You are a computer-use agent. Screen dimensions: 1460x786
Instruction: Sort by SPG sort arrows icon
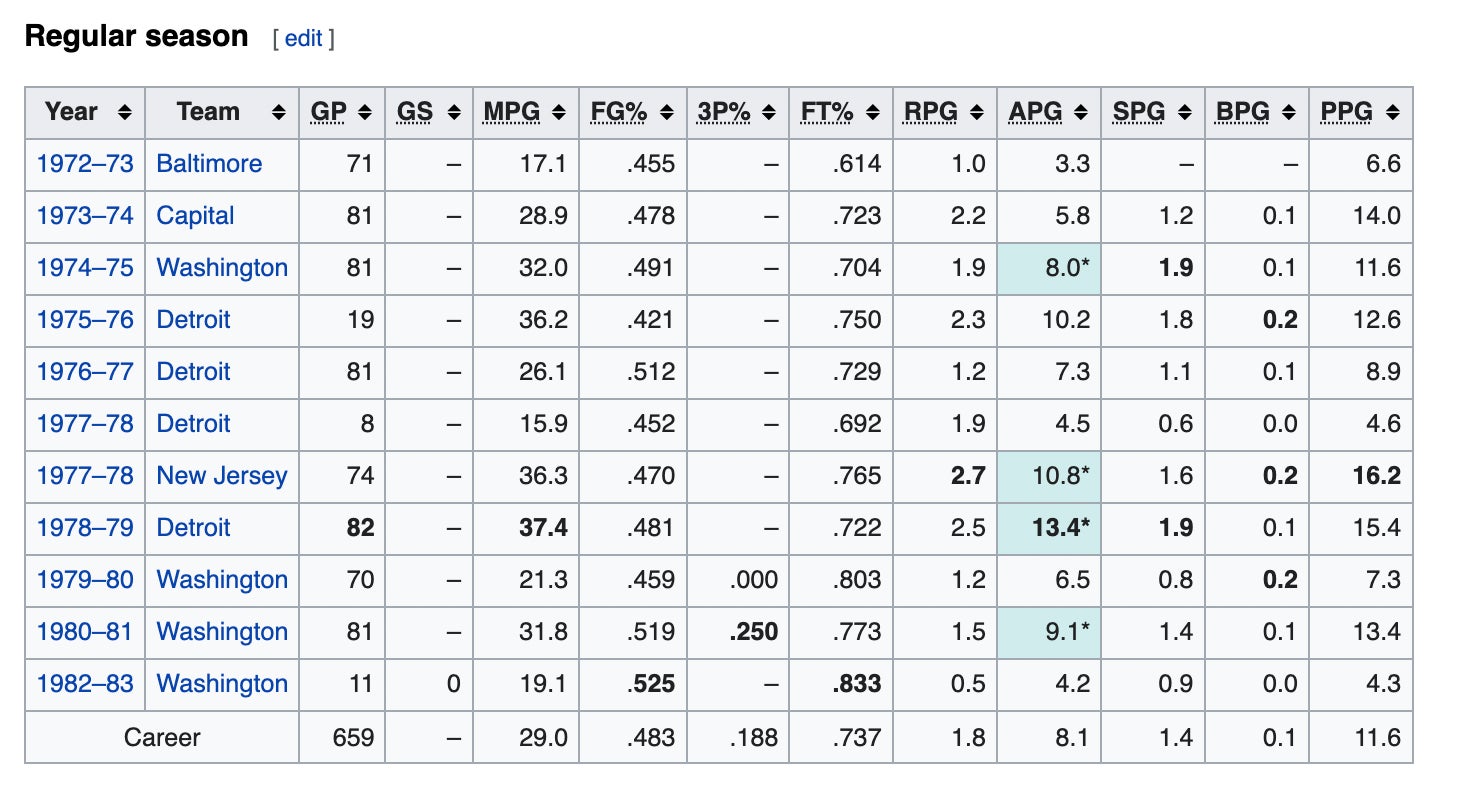tap(1184, 113)
